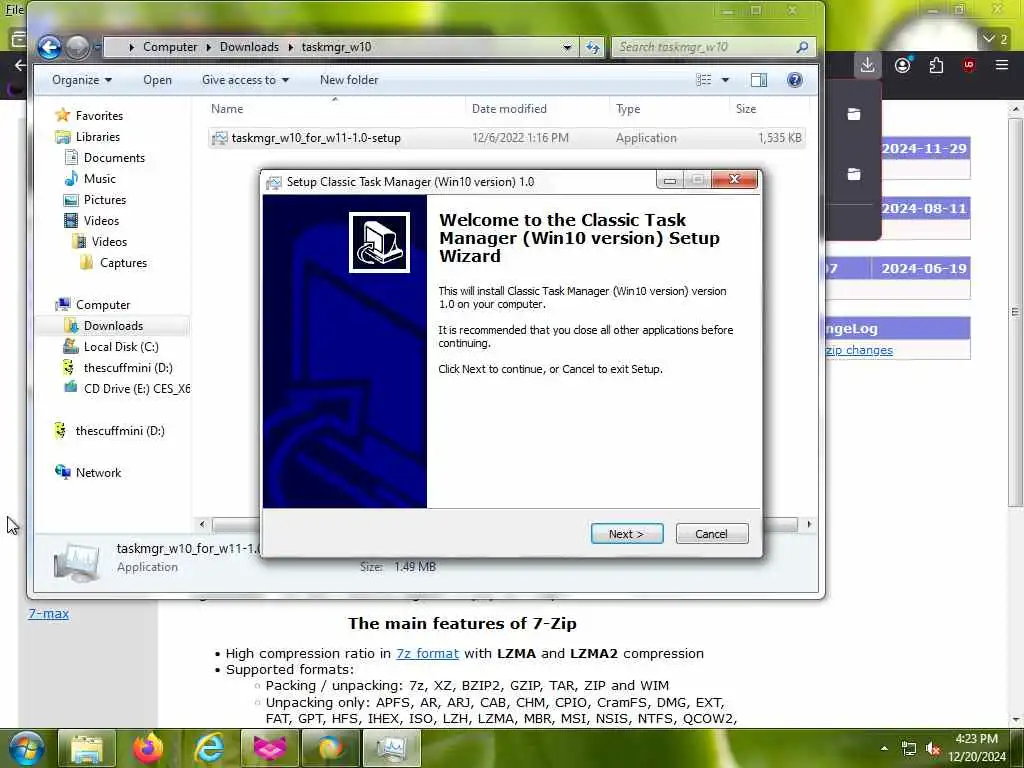Open the zip changes link

(x=859, y=350)
